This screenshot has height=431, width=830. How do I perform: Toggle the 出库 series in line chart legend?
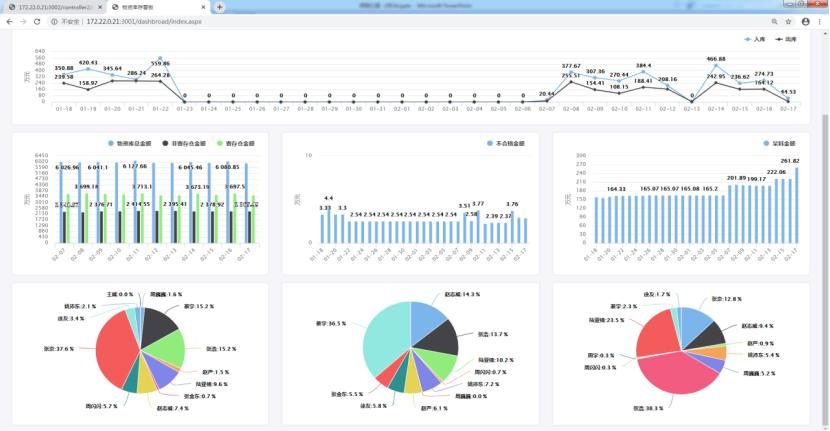(x=785, y=39)
